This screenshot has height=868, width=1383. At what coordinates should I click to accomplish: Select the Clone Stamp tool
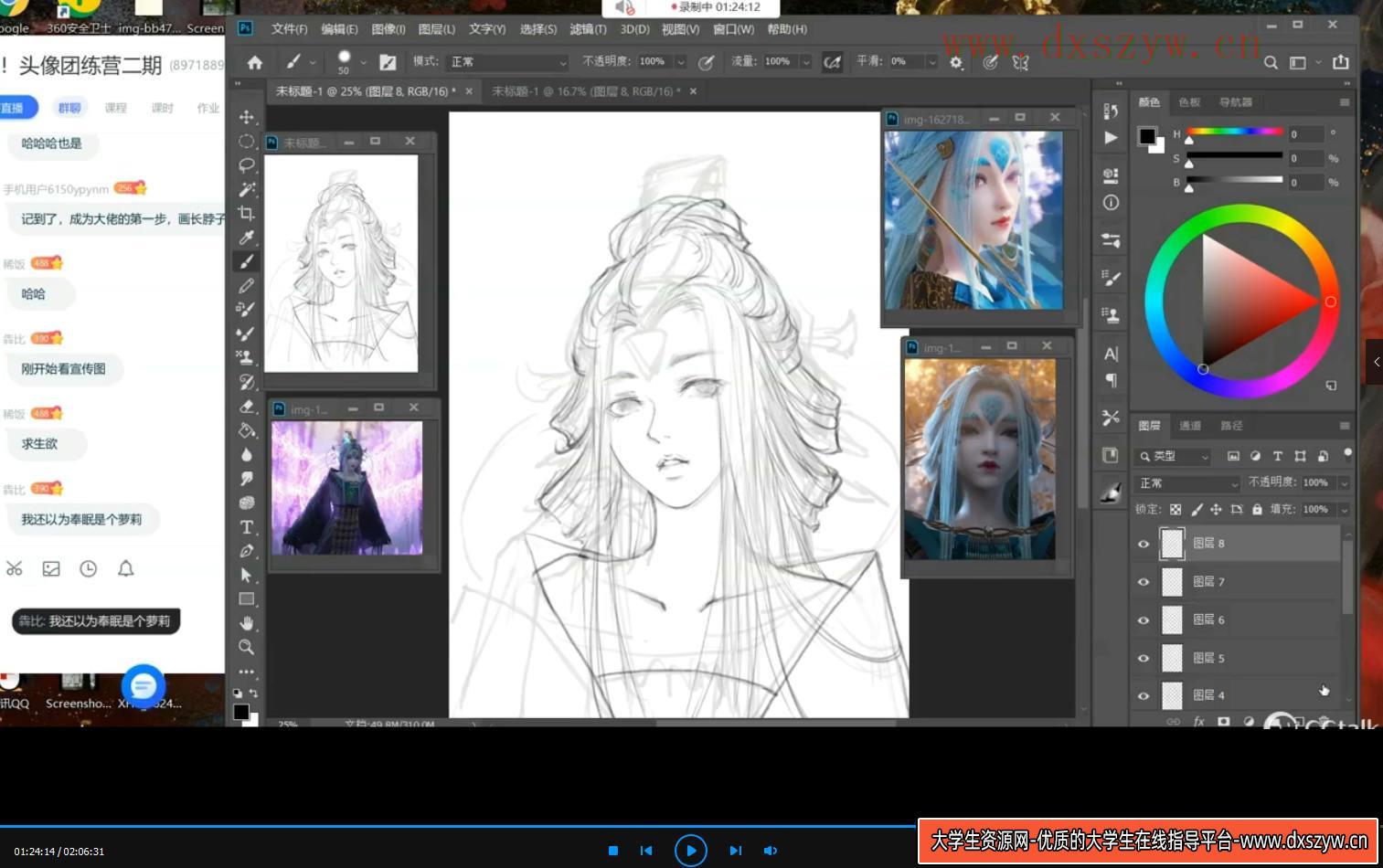coord(246,357)
